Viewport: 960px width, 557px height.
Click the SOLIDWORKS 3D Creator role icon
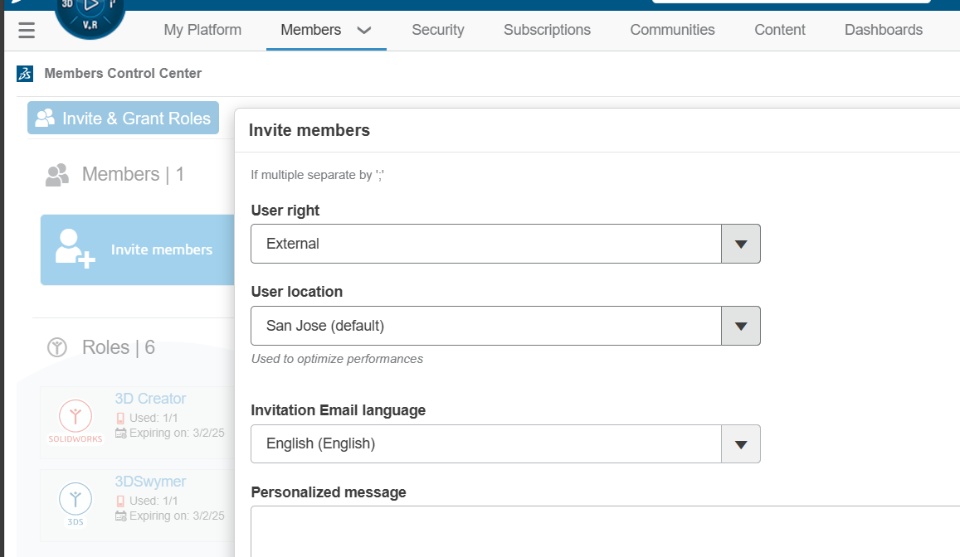(x=76, y=417)
